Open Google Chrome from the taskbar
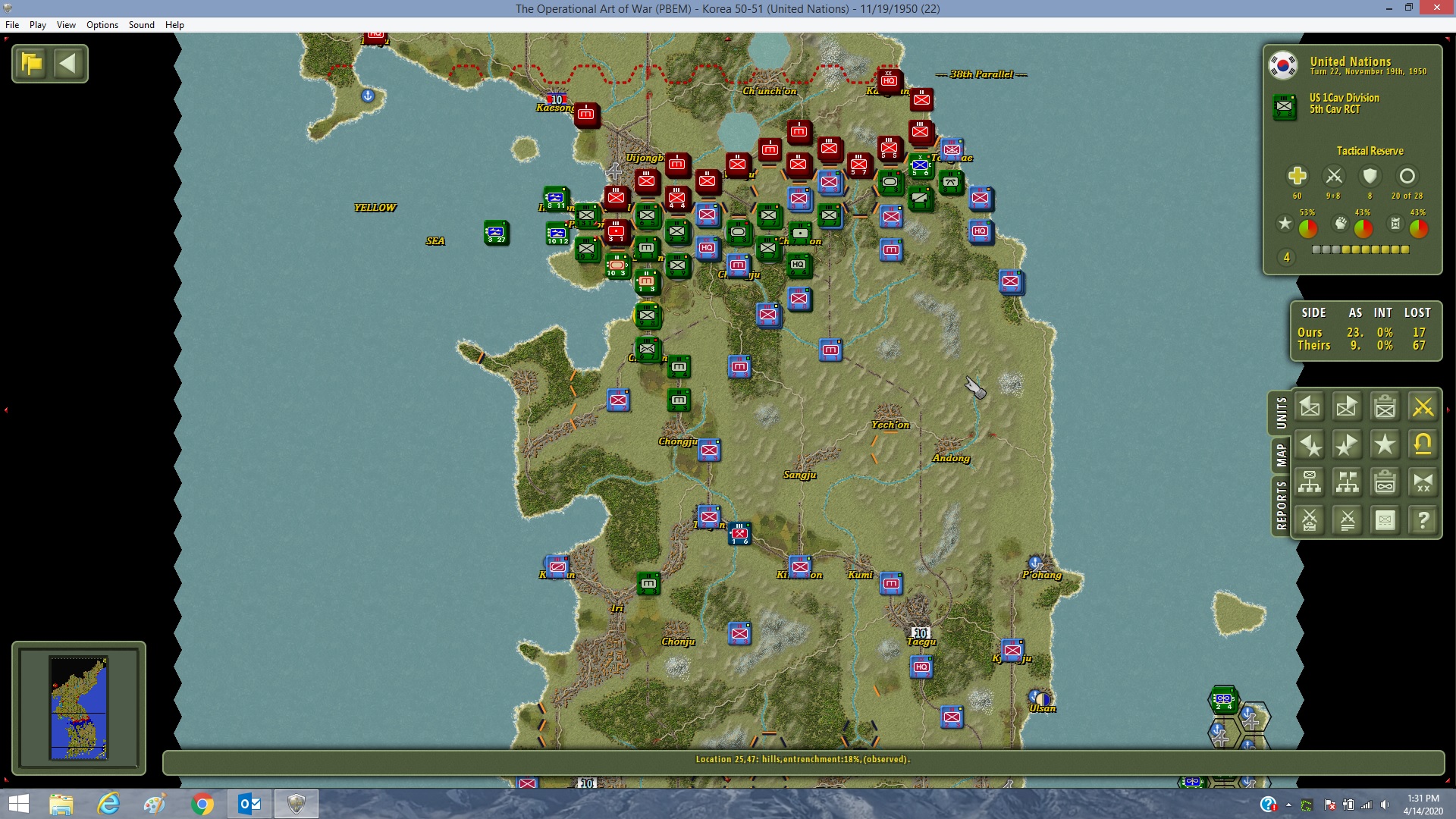The width and height of the screenshot is (1456, 819). [x=202, y=804]
